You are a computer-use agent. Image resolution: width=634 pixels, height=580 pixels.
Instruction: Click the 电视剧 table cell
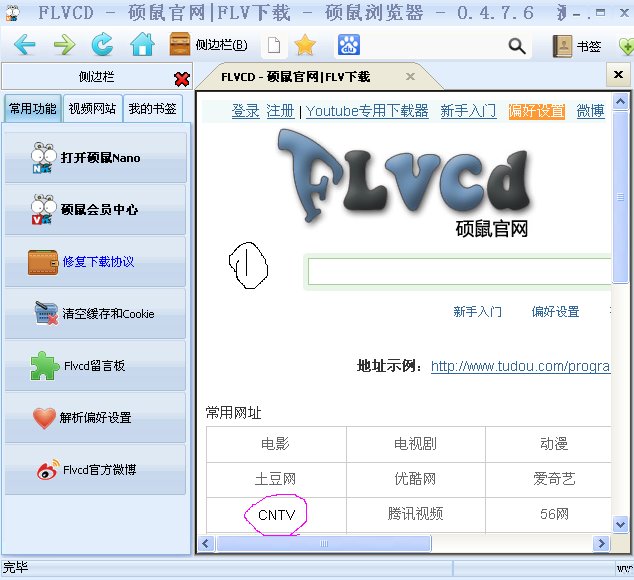(415, 444)
